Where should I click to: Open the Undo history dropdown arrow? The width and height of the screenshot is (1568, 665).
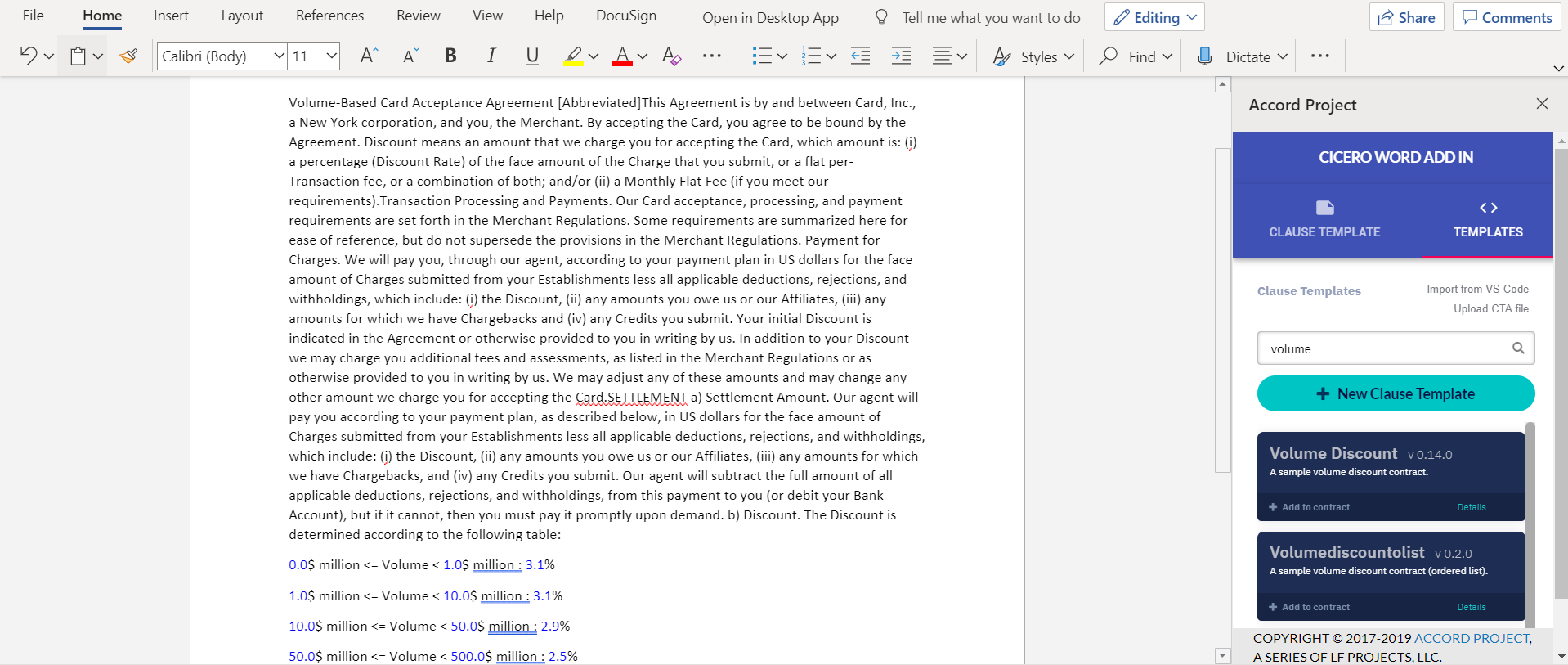[49, 56]
